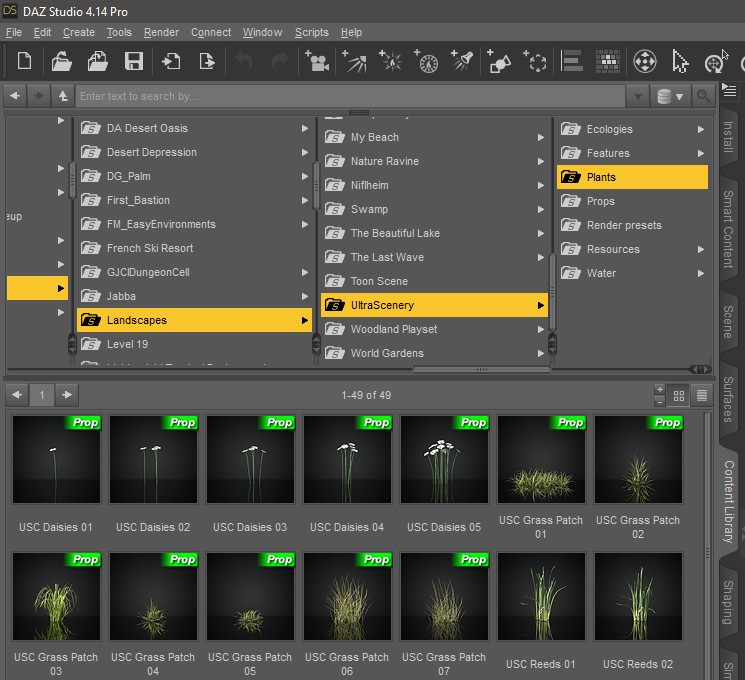
Task: Click the Export icon in the toolbar
Action: (x=207, y=61)
